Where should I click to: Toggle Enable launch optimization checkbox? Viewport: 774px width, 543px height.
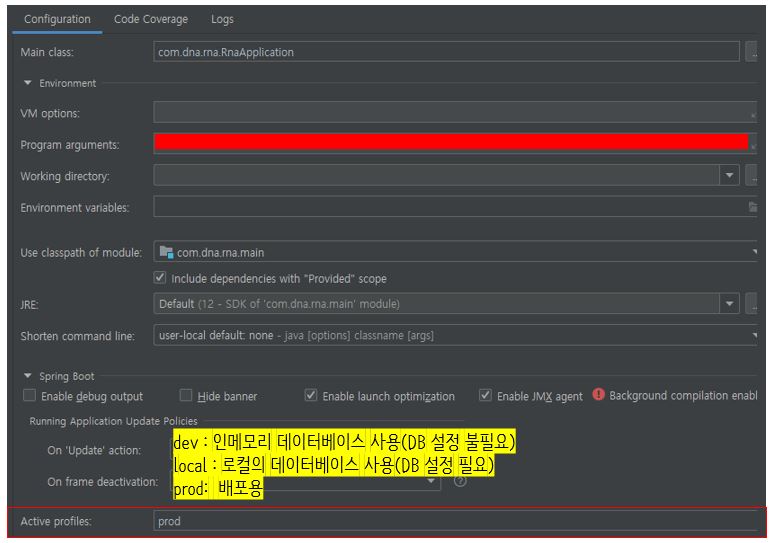[310, 395]
